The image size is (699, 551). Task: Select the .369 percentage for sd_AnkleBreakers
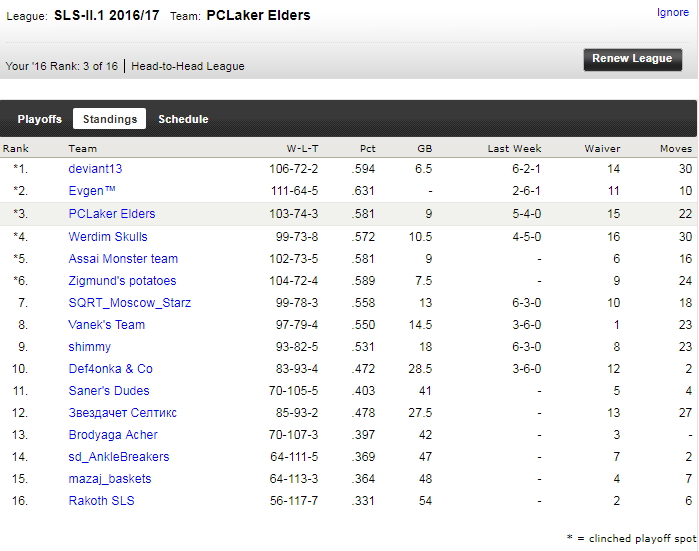coord(363,456)
